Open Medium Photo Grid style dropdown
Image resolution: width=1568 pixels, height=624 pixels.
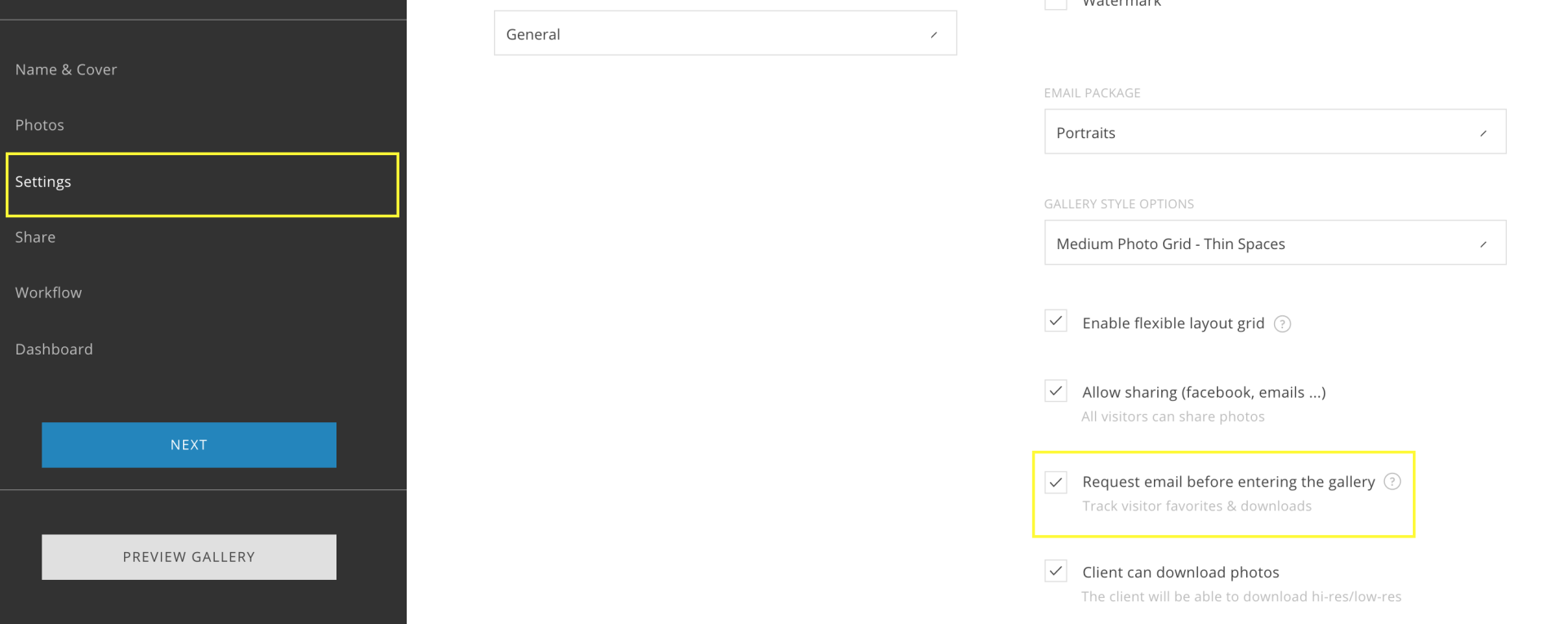point(1274,243)
